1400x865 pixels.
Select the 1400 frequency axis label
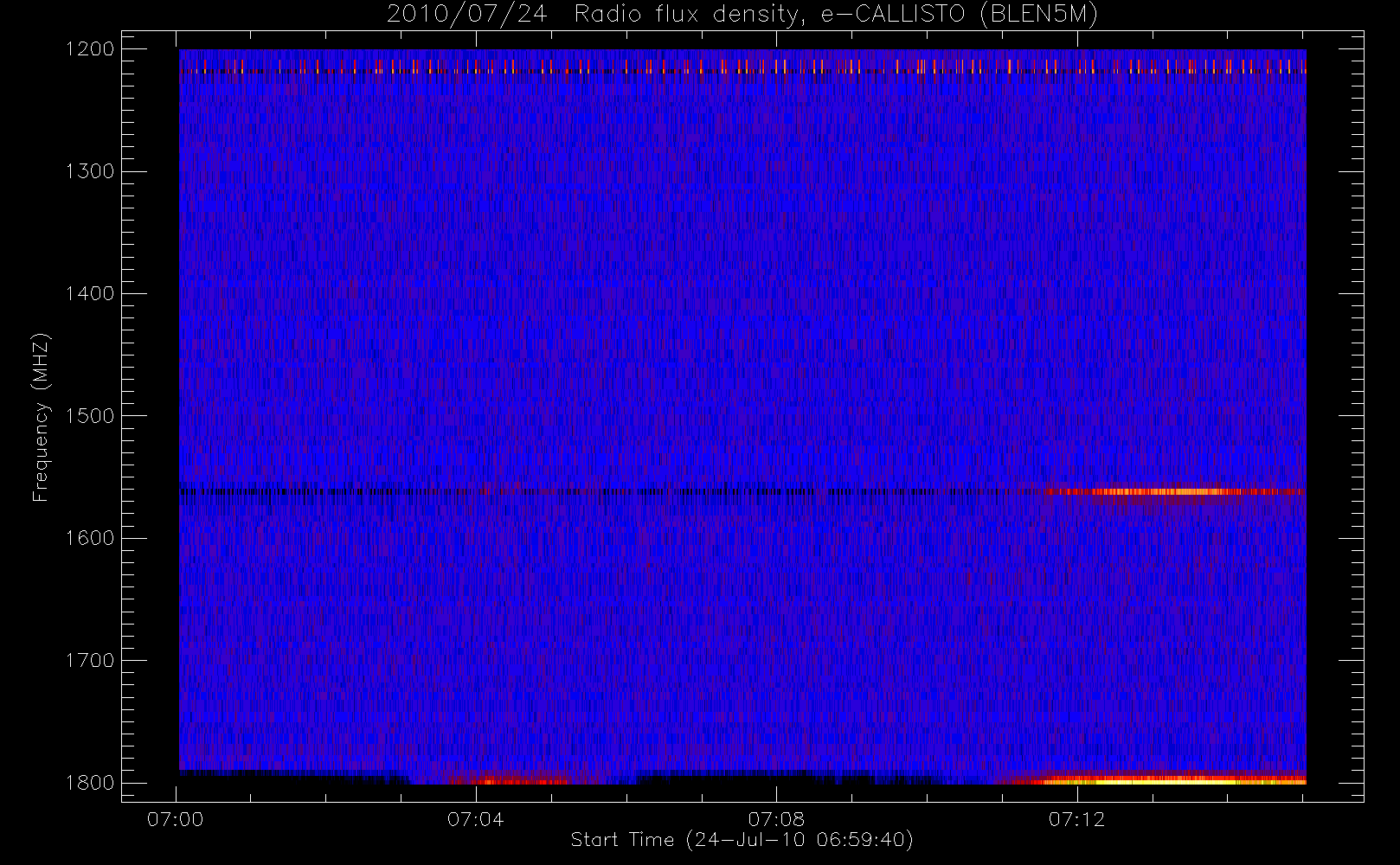tap(90, 293)
